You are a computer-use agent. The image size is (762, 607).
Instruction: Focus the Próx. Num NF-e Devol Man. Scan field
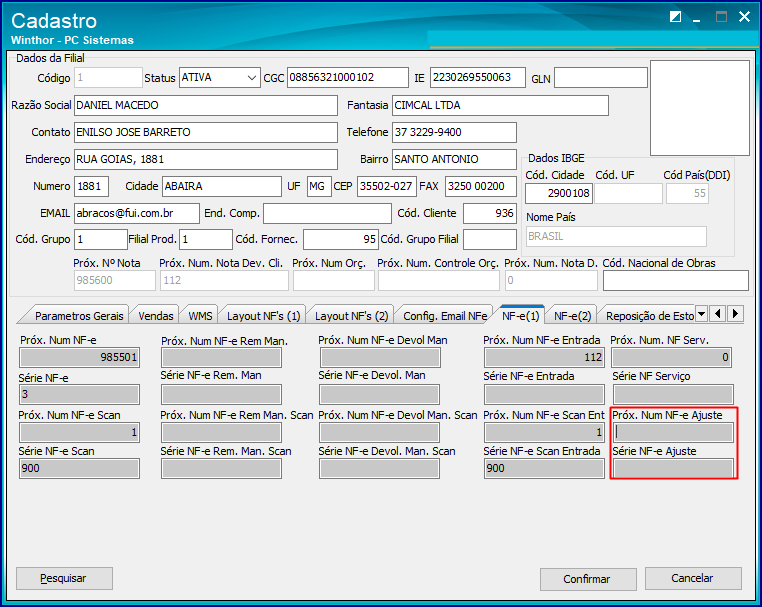[380, 433]
